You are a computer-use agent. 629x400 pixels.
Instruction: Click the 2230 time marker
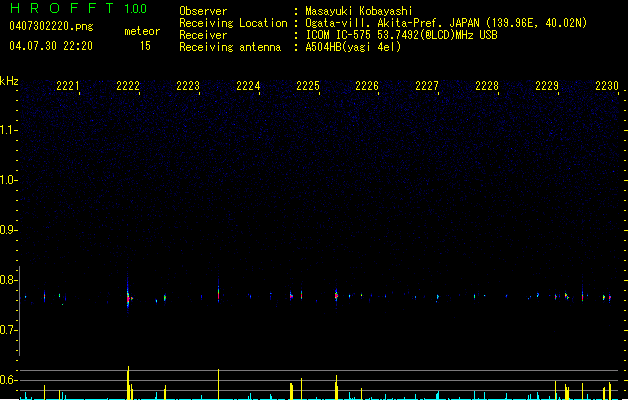[x=607, y=86]
